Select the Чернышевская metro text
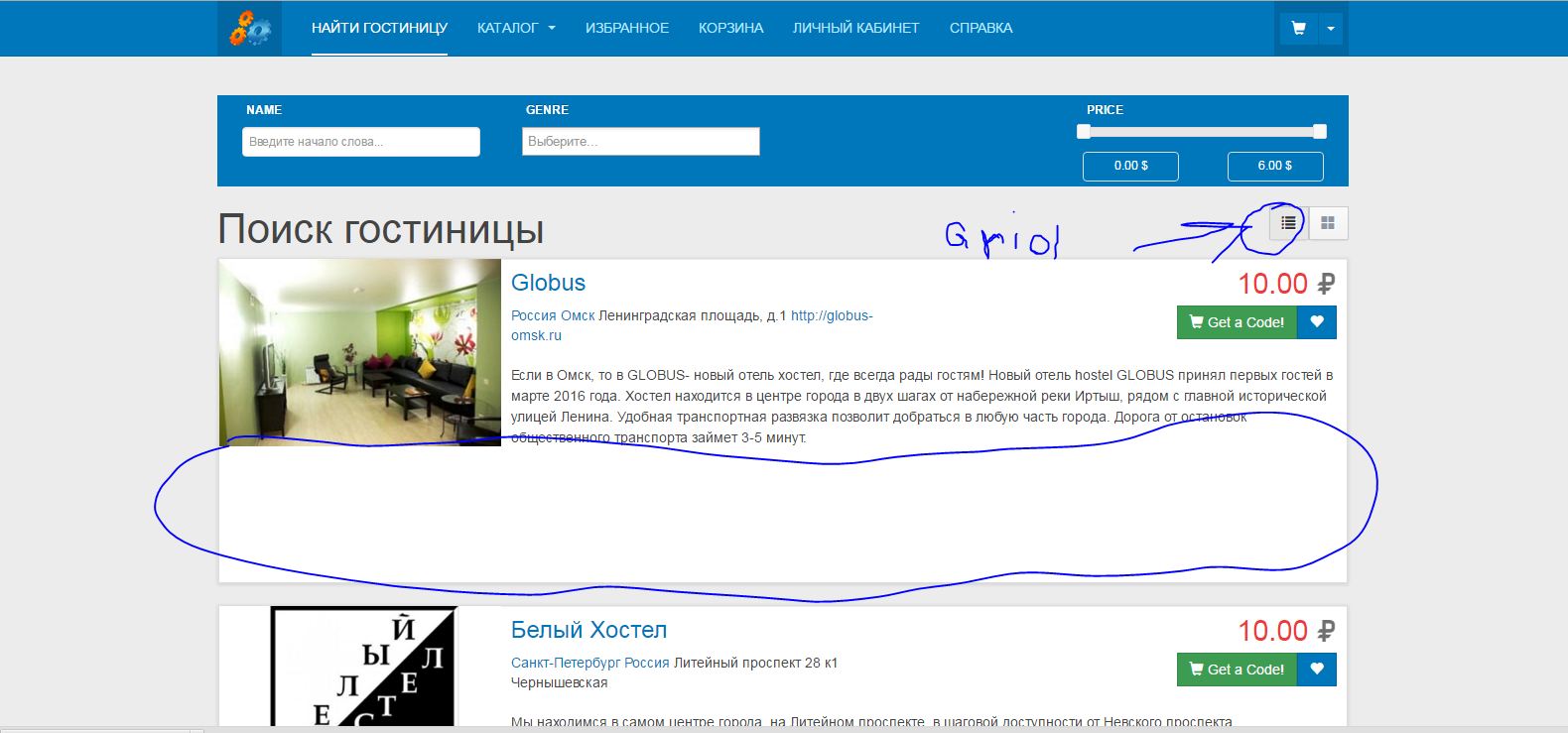The height and width of the screenshot is (733, 1568). (560, 682)
